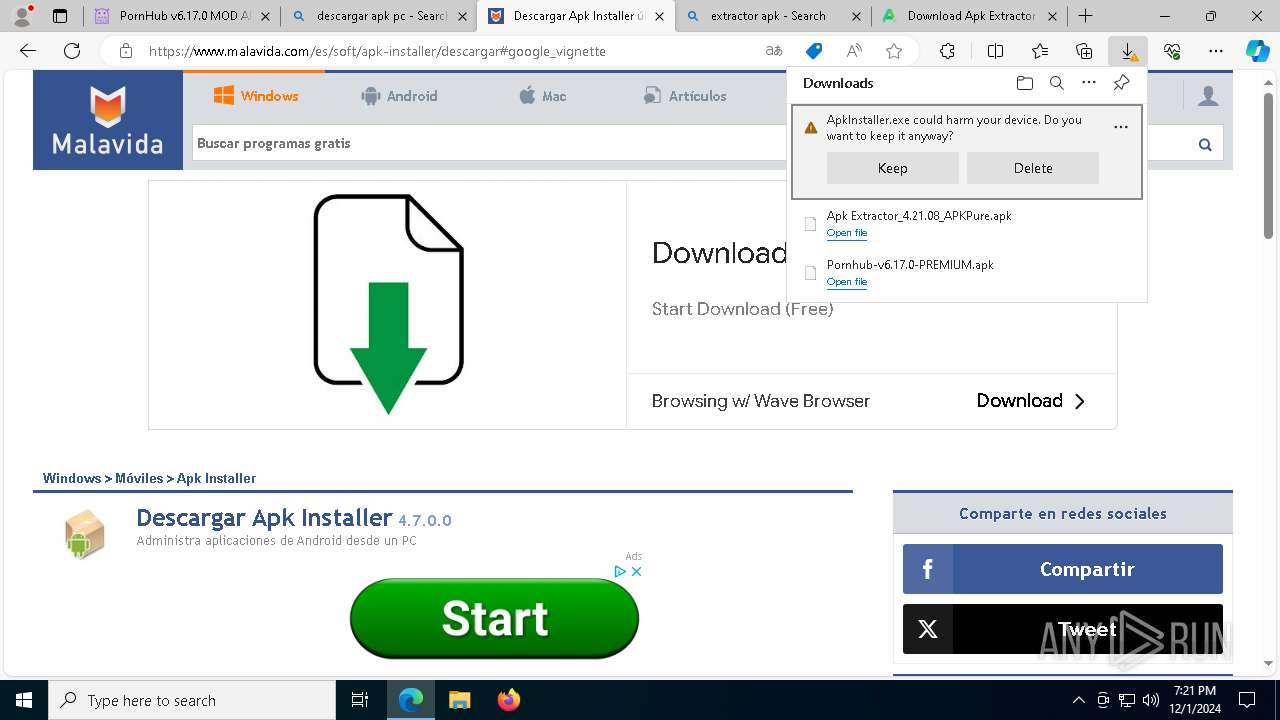Click the green Start ad button
This screenshot has height=720, width=1280.
tap(494, 618)
